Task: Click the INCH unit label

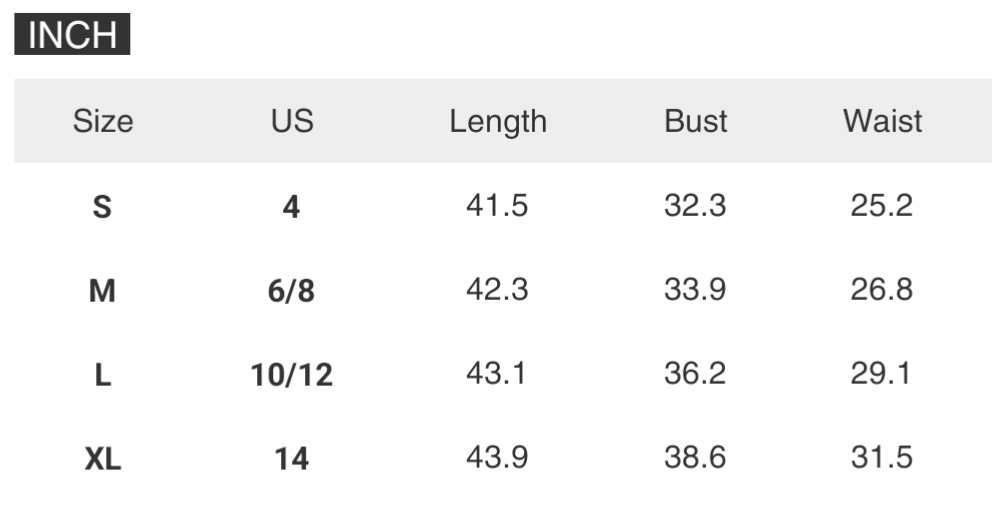Action: pyautogui.click(x=72, y=35)
